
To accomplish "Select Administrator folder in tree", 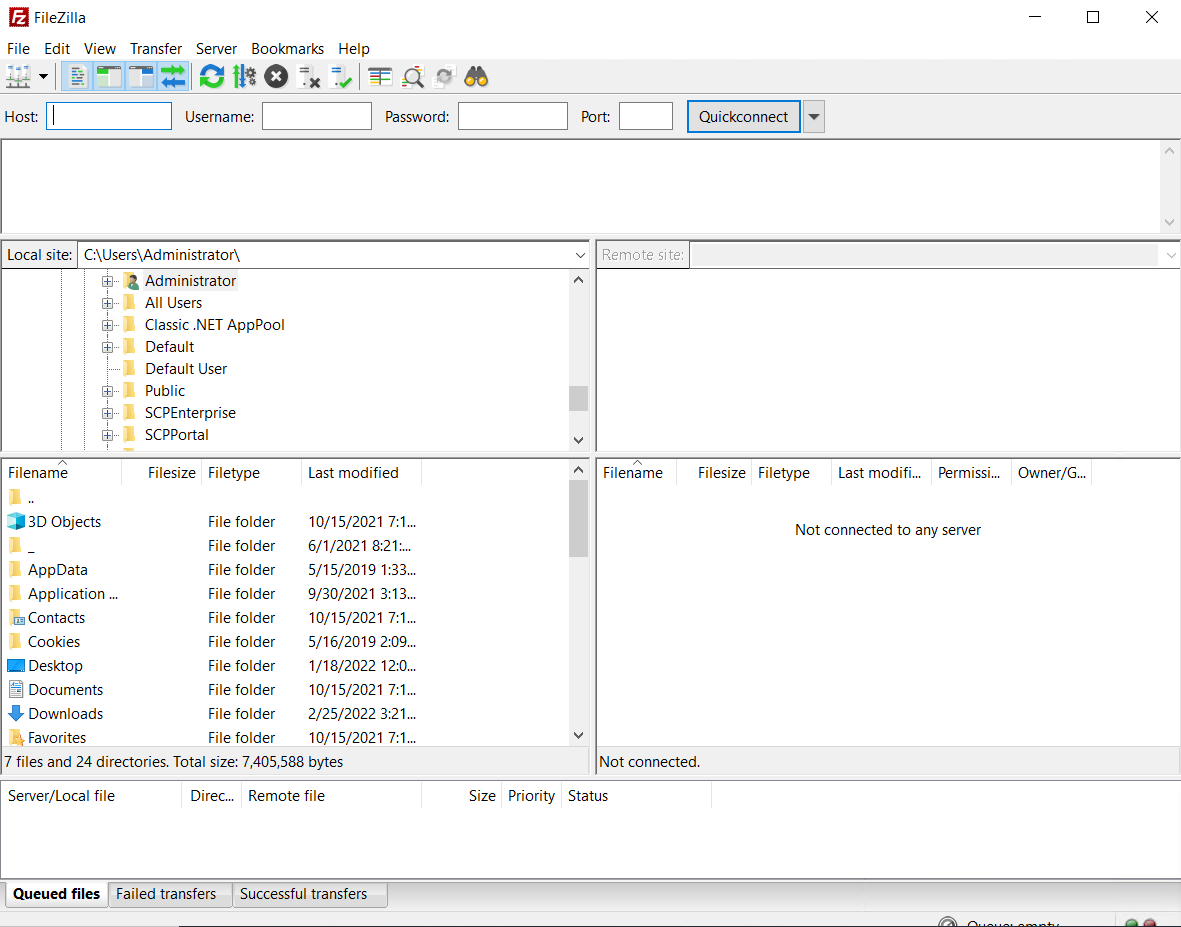I will point(191,281).
